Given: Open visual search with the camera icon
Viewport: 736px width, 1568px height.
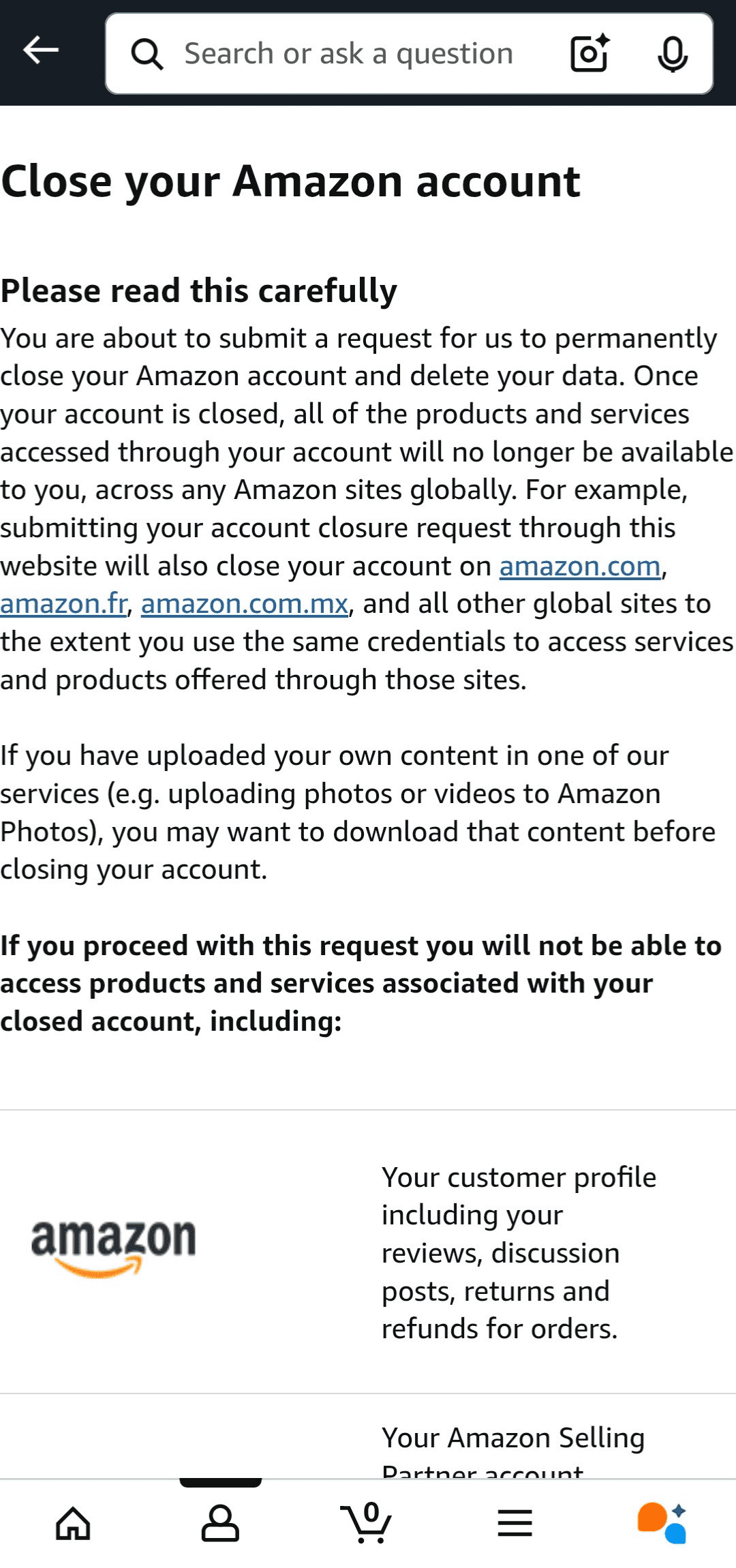Looking at the screenshot, I should tap(587, 54).
